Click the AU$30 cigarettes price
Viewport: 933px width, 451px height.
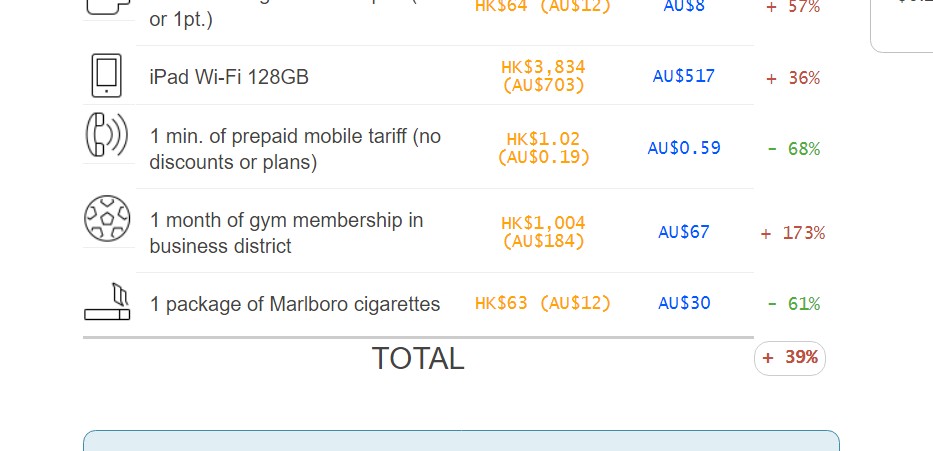(684, 303)
